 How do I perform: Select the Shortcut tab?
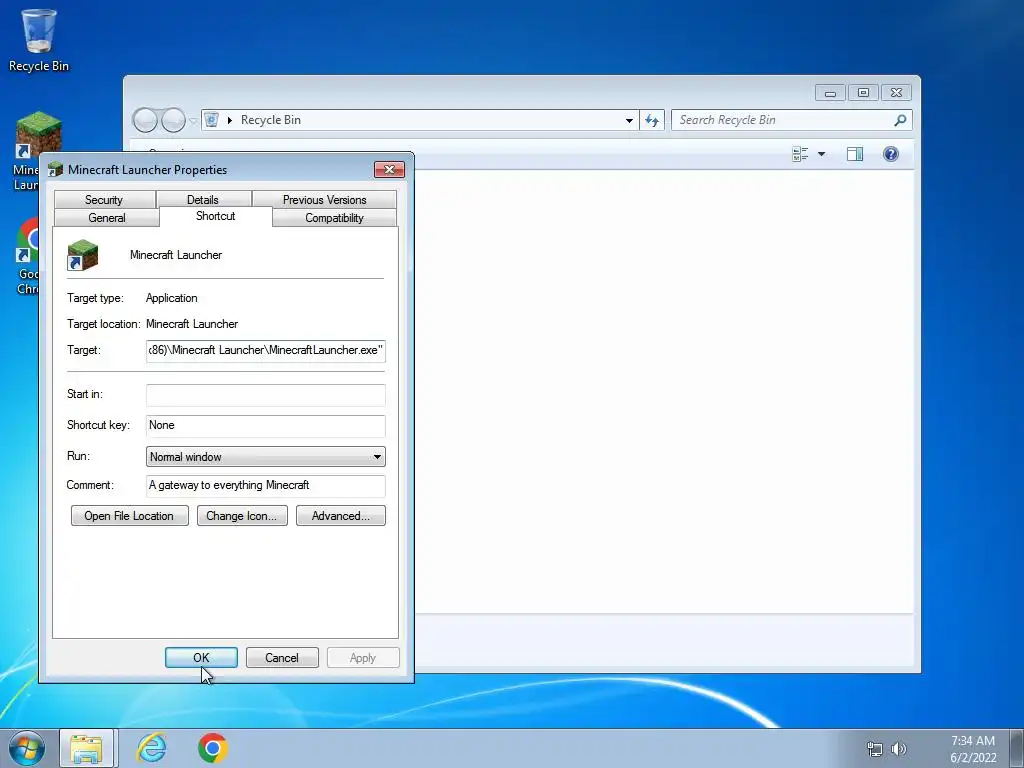pos(216,216)
